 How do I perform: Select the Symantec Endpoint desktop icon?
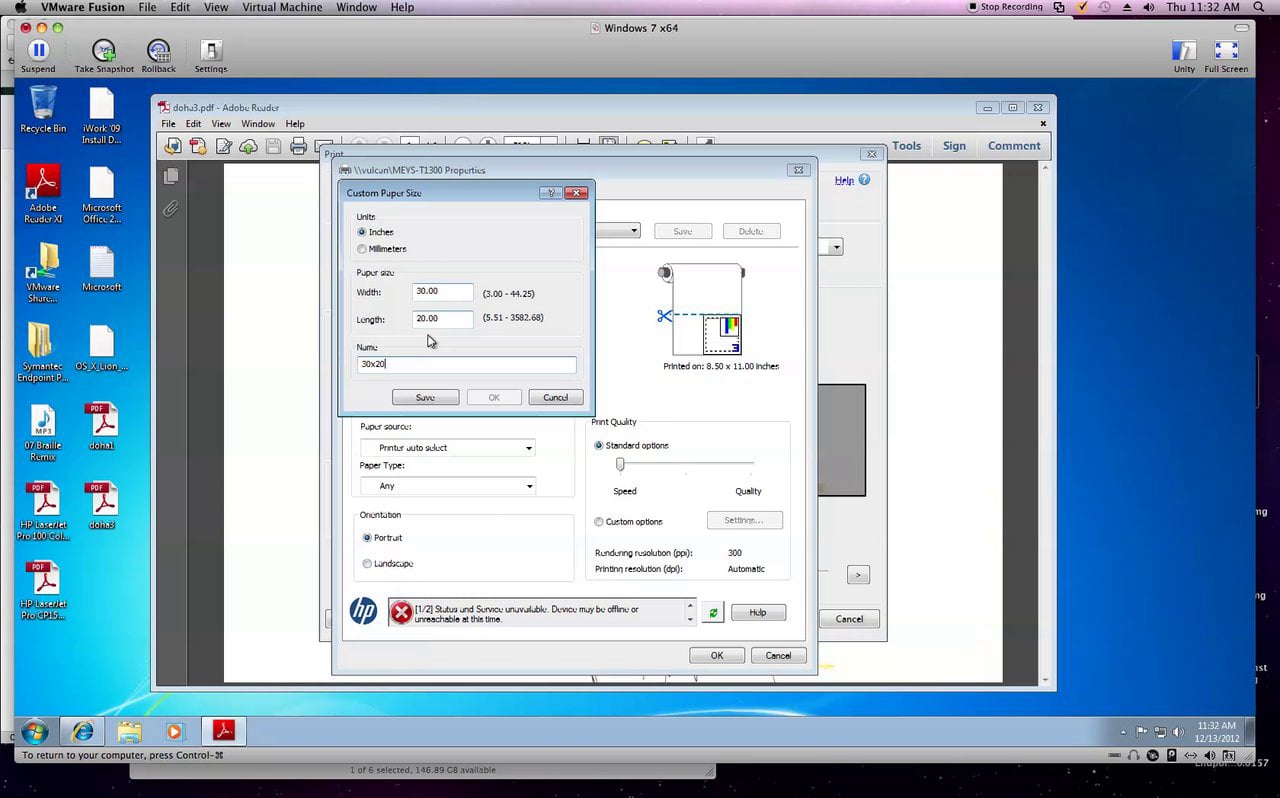pos(43,353)
